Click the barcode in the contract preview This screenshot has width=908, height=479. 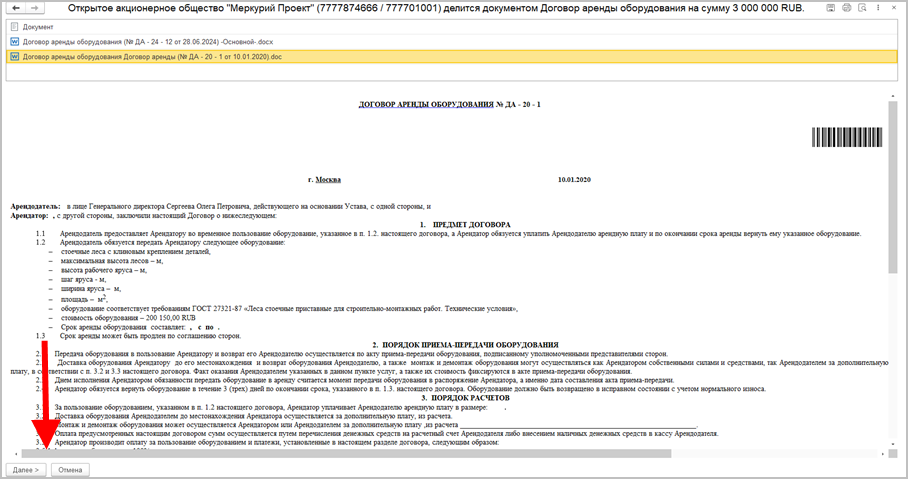click(x=847, y=137)
